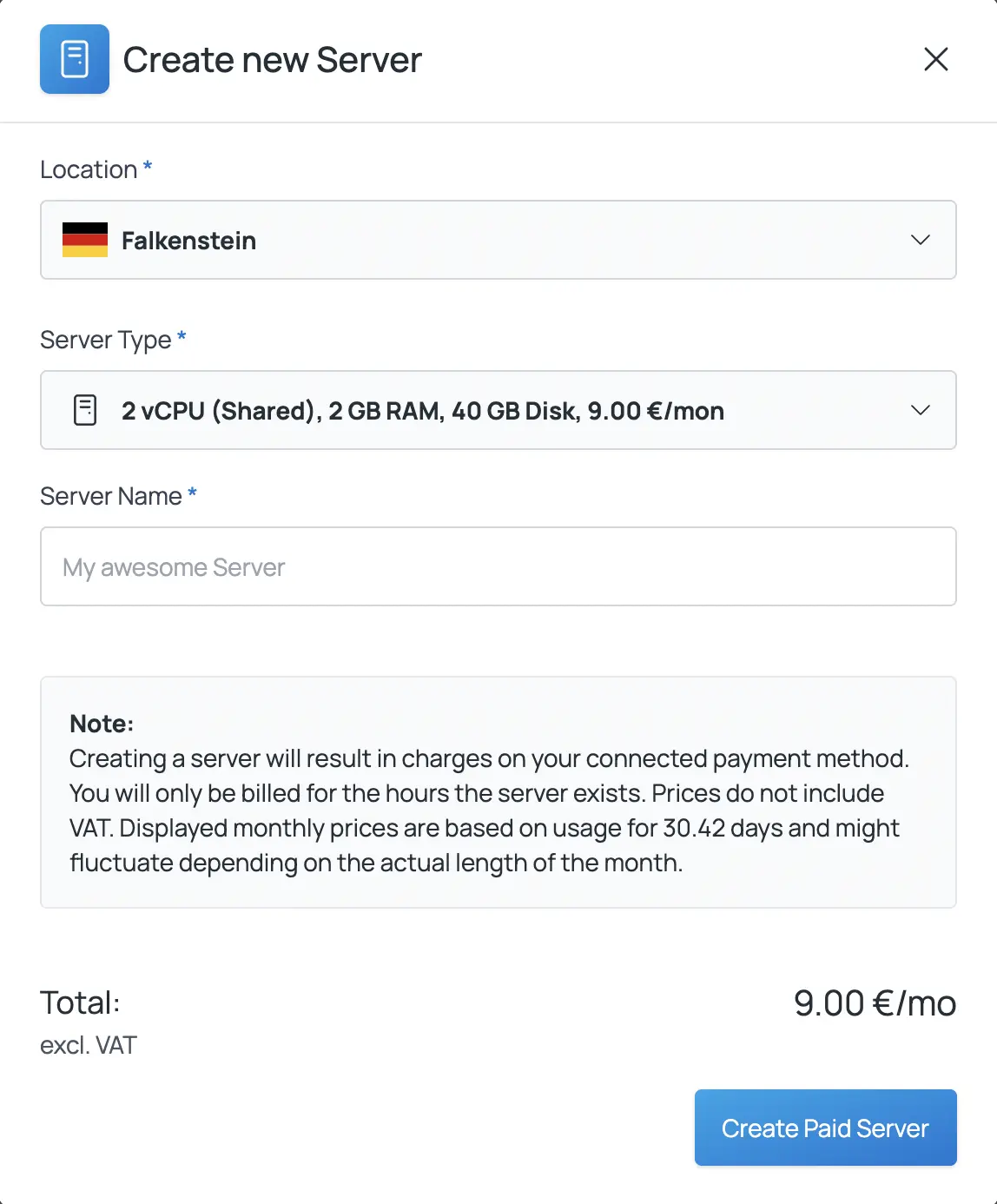Image resolution: width=997 pixels, height=1204 pixels.
Task: Click the Location field label
Action: pos(87,169)
